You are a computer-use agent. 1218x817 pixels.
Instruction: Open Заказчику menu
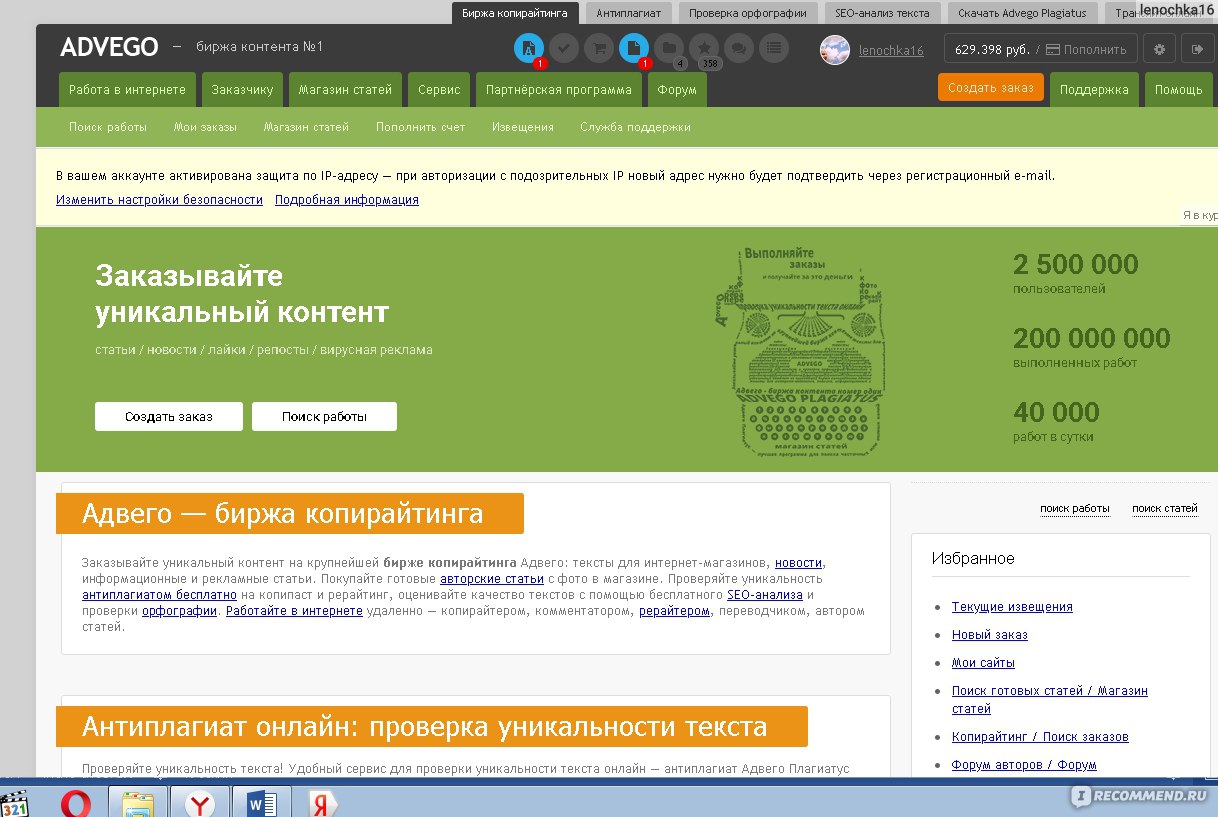[x=242, y=90]
